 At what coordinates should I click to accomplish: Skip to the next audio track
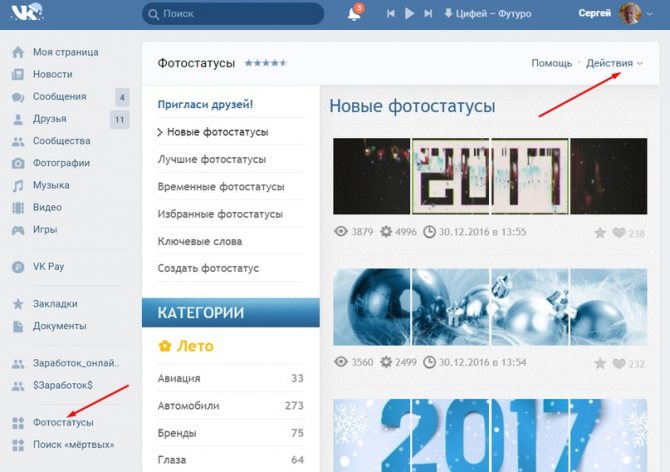point(428,14)
